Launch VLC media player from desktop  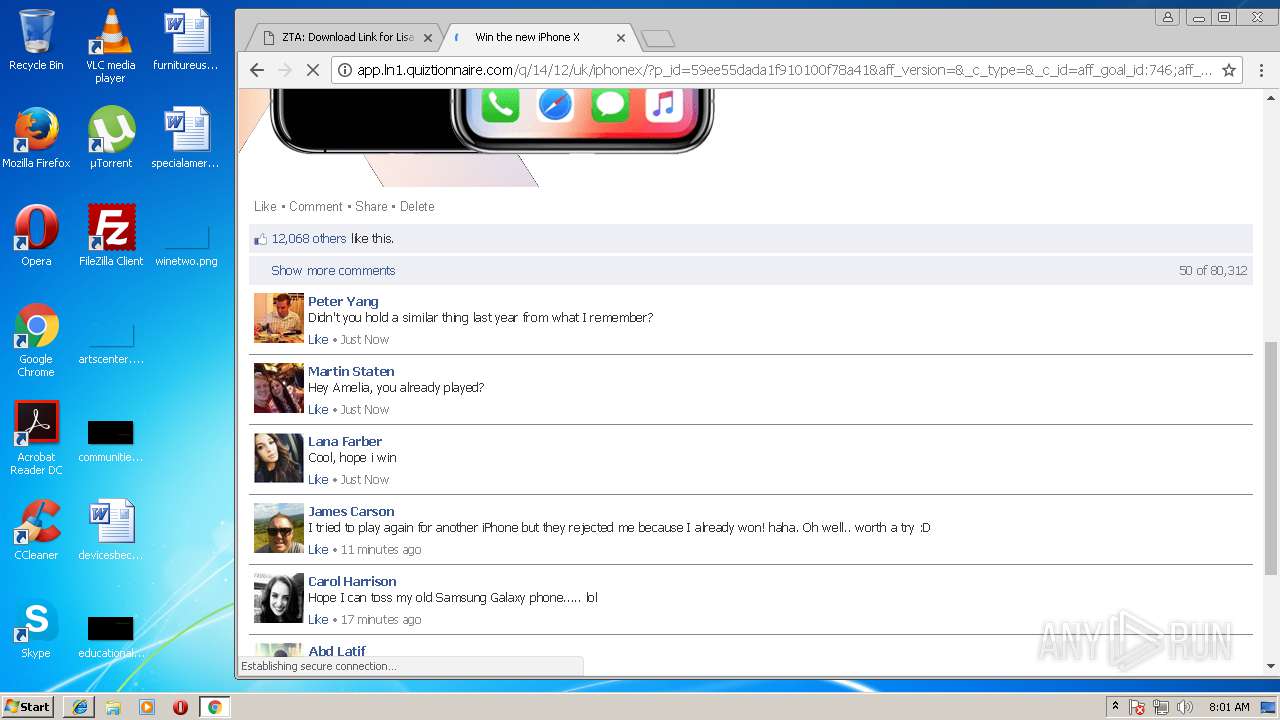tap(110, 46)
